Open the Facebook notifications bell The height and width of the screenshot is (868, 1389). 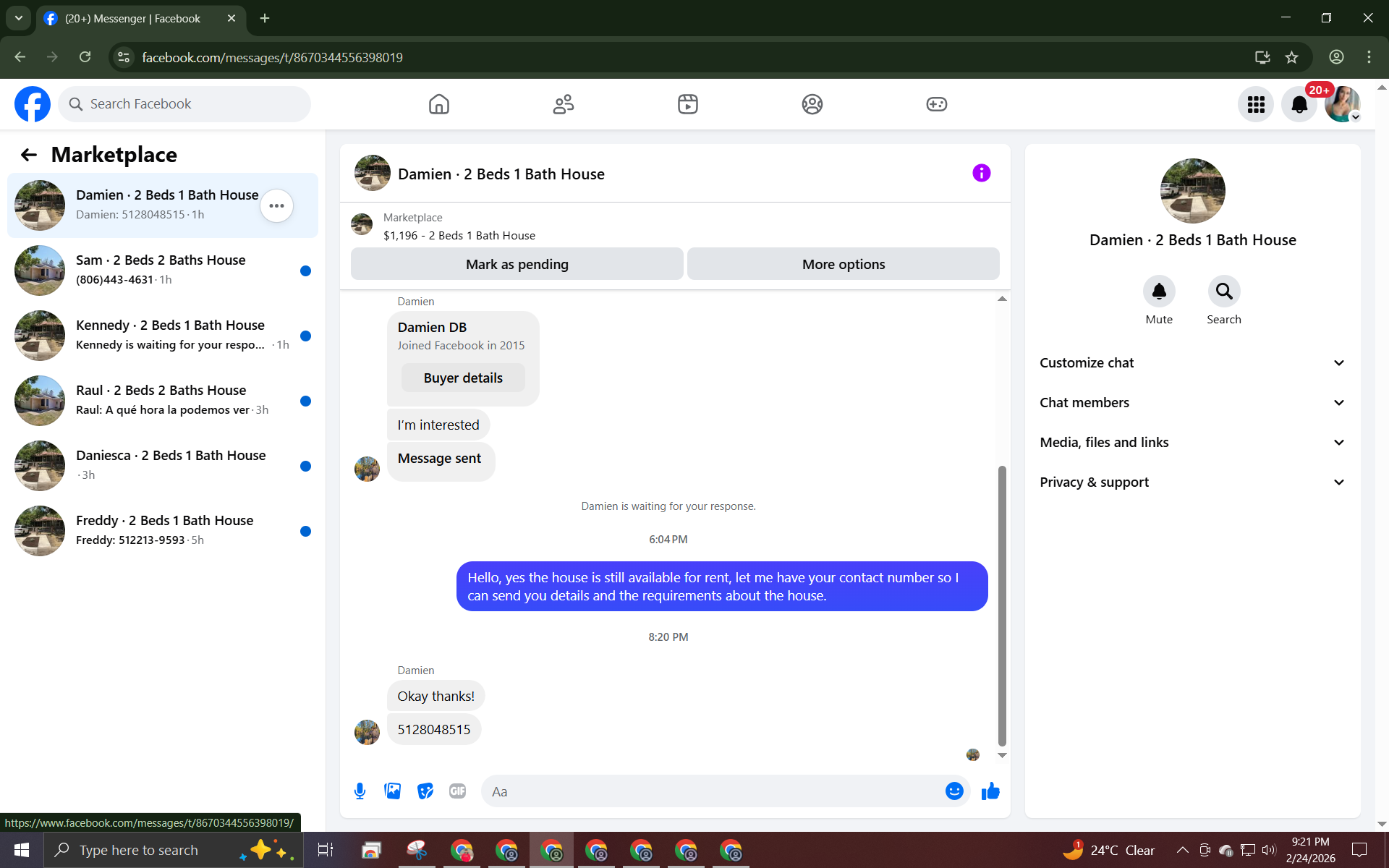(1299, 105)
